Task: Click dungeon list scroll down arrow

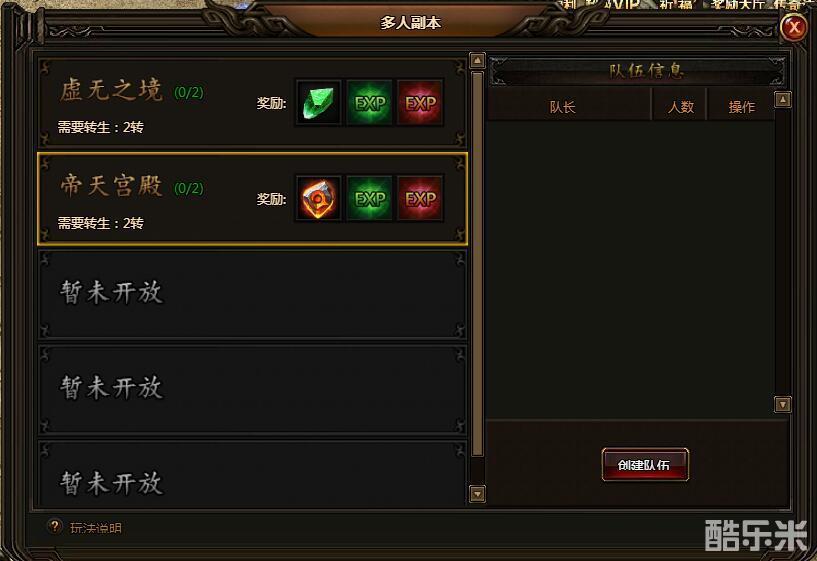Action: 477,494
